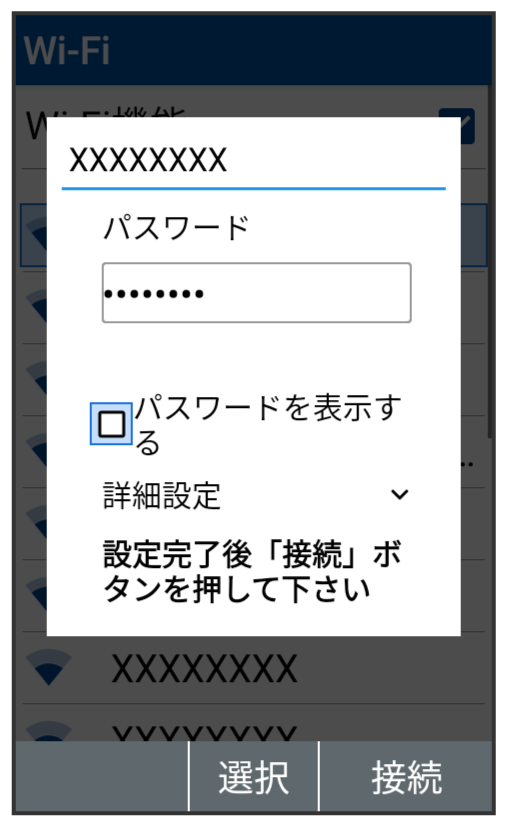Click the dialog title XXXXXXXX
This screenshot has width=507, height=826.
[148, 160]
